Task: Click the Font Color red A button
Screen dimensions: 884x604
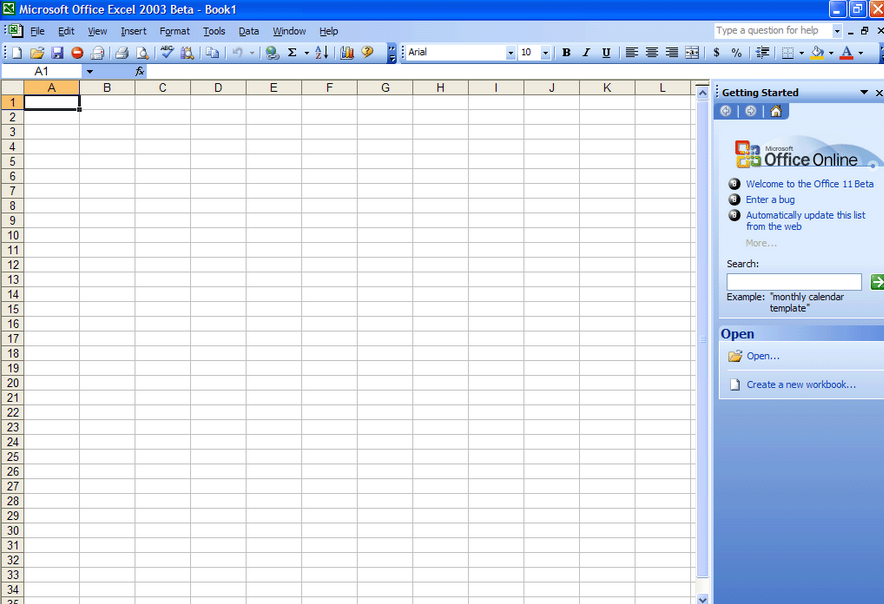Action: [x=846, y=52]
